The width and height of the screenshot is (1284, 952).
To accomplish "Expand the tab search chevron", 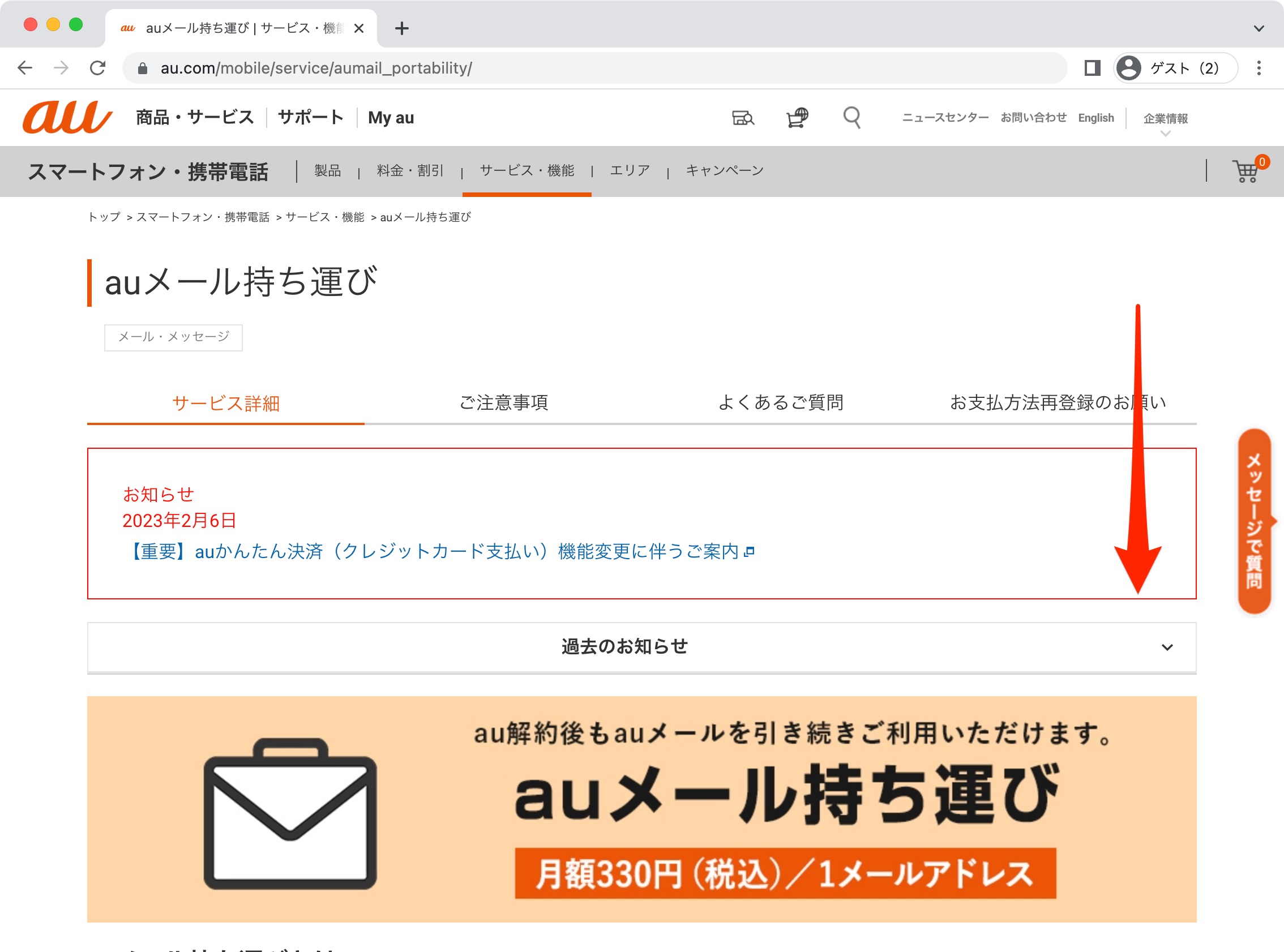I will [1259, 28].
